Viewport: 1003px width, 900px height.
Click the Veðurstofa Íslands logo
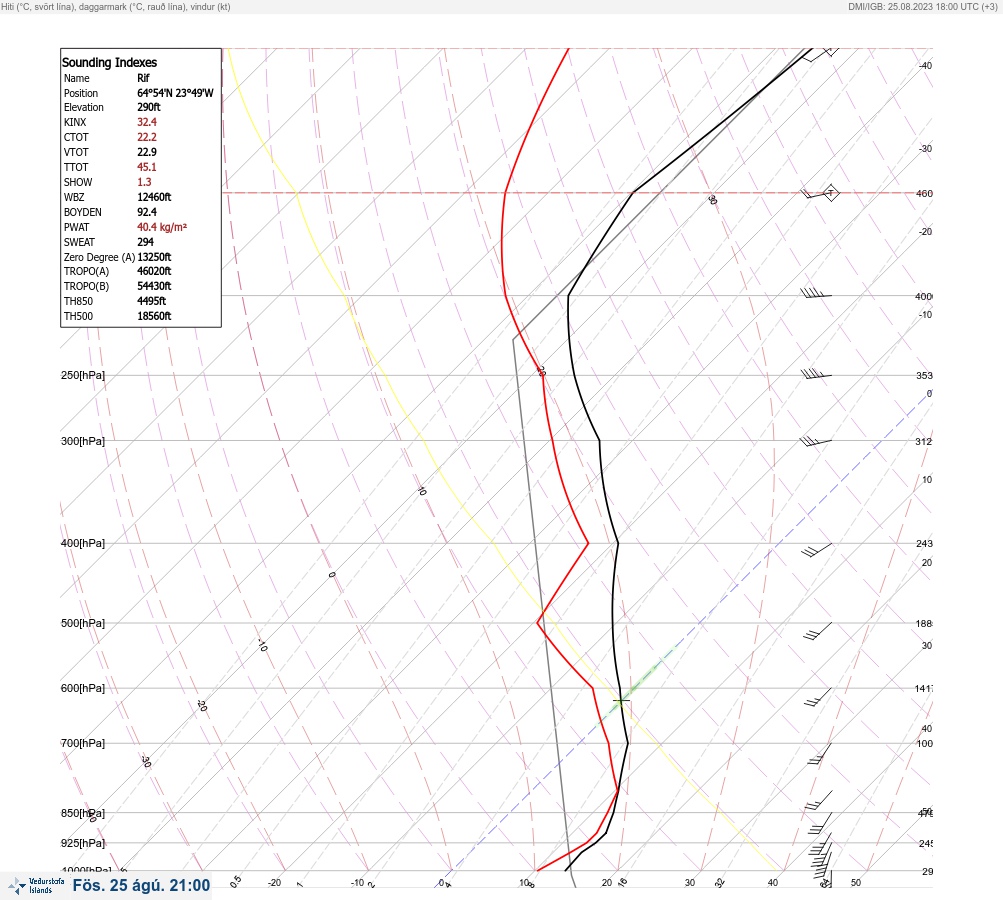pyautogui.click(x=36, y=885)
